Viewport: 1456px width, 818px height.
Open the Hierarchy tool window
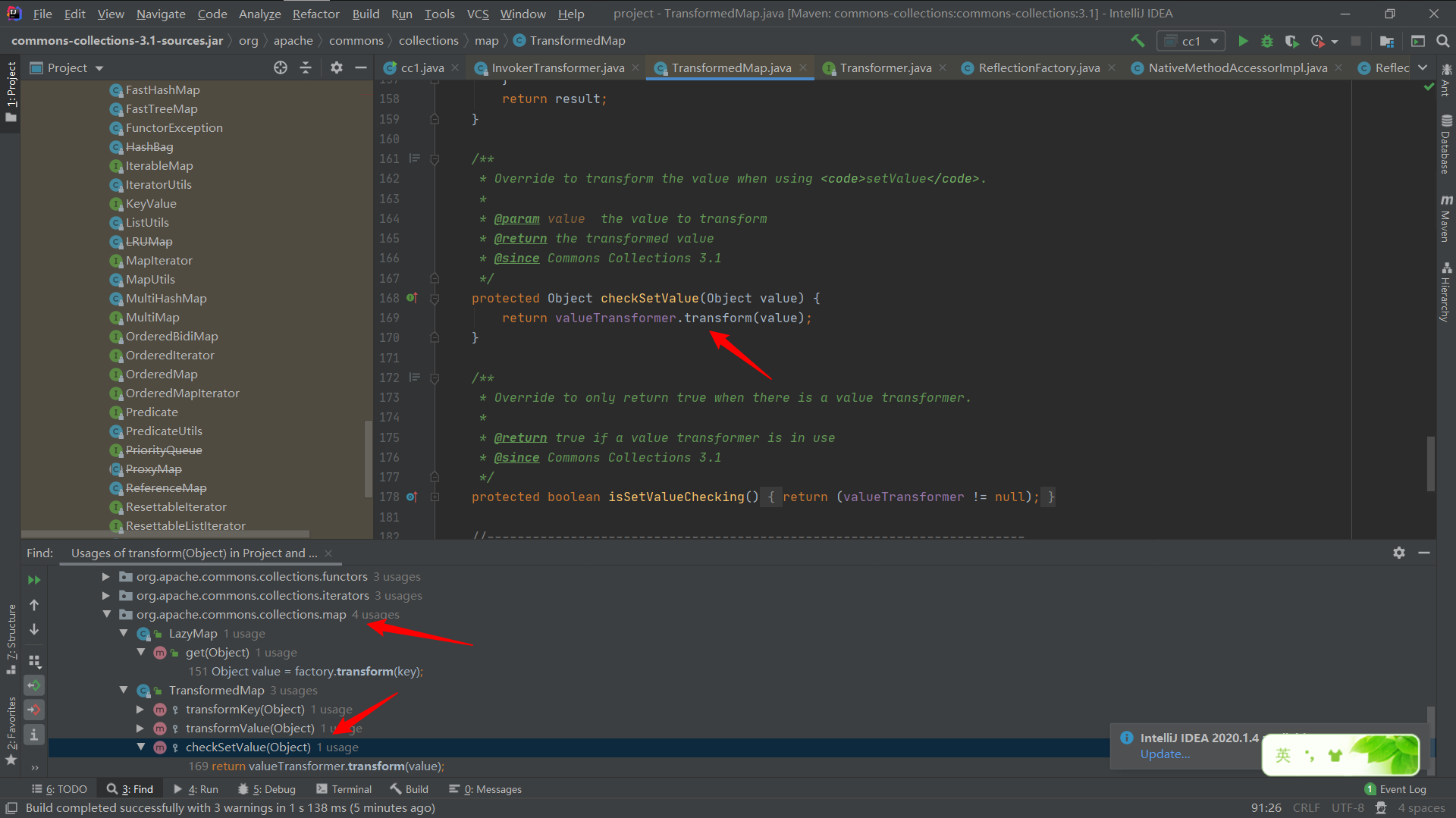pyautogui.click(x=1446, y=293)
